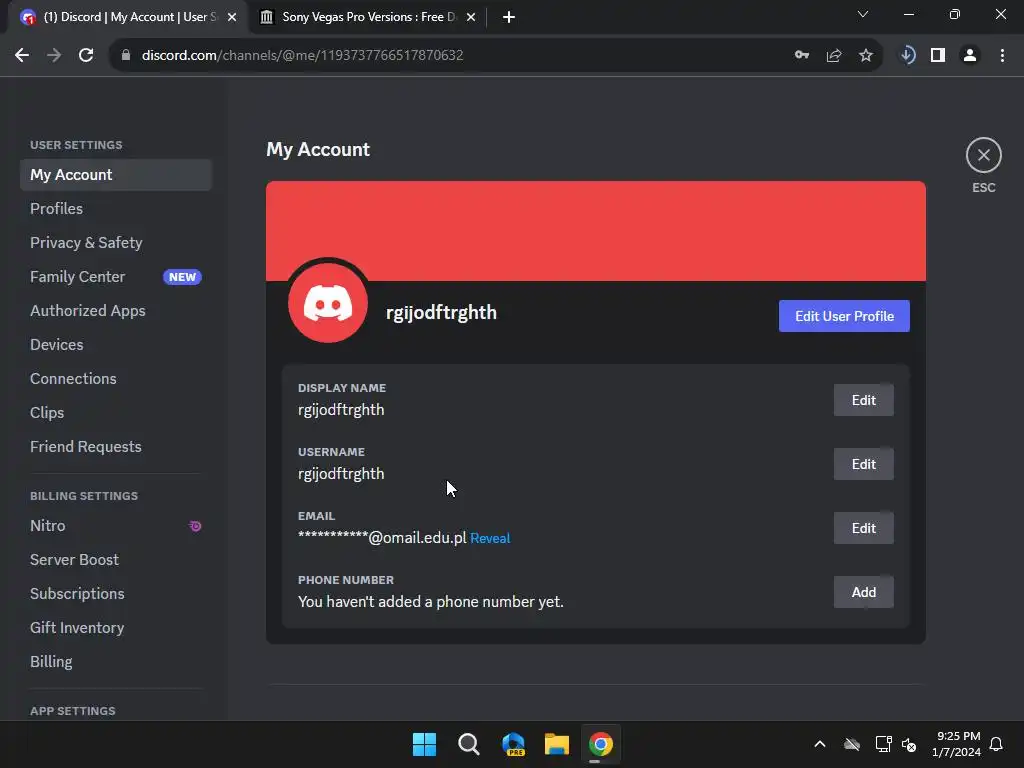Open Friend Requests settings
Screen dimensions: 1024x768
point(116,447)
